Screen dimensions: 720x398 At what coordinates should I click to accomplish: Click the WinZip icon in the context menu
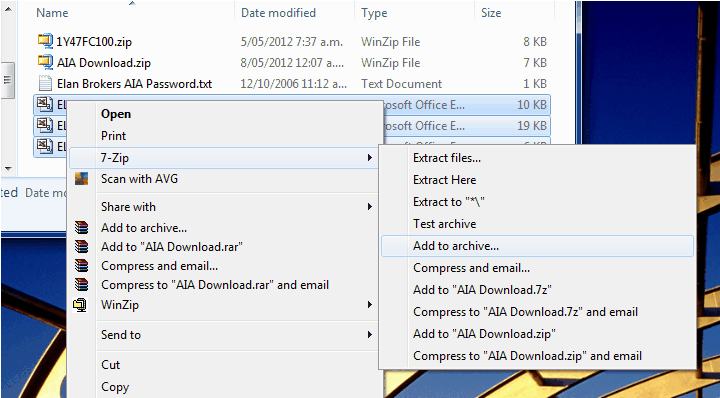(81, 305)
